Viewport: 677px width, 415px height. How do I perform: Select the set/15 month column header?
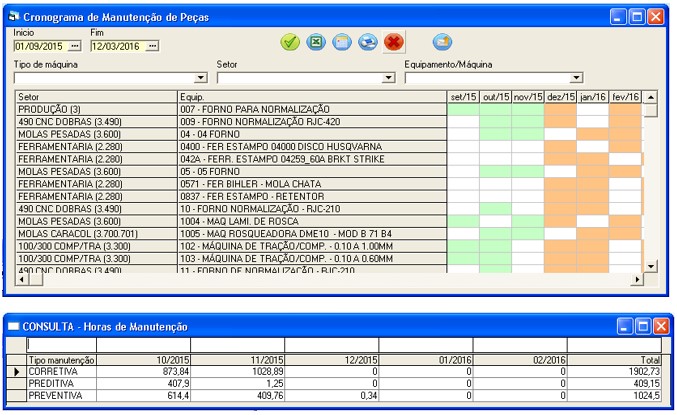[x=463, y=97]
